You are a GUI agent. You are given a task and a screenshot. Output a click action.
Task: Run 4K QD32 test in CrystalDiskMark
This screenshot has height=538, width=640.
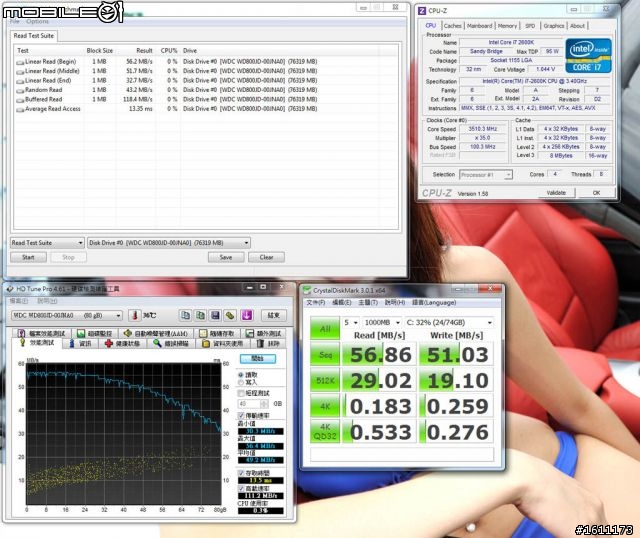tap(325, 431)
